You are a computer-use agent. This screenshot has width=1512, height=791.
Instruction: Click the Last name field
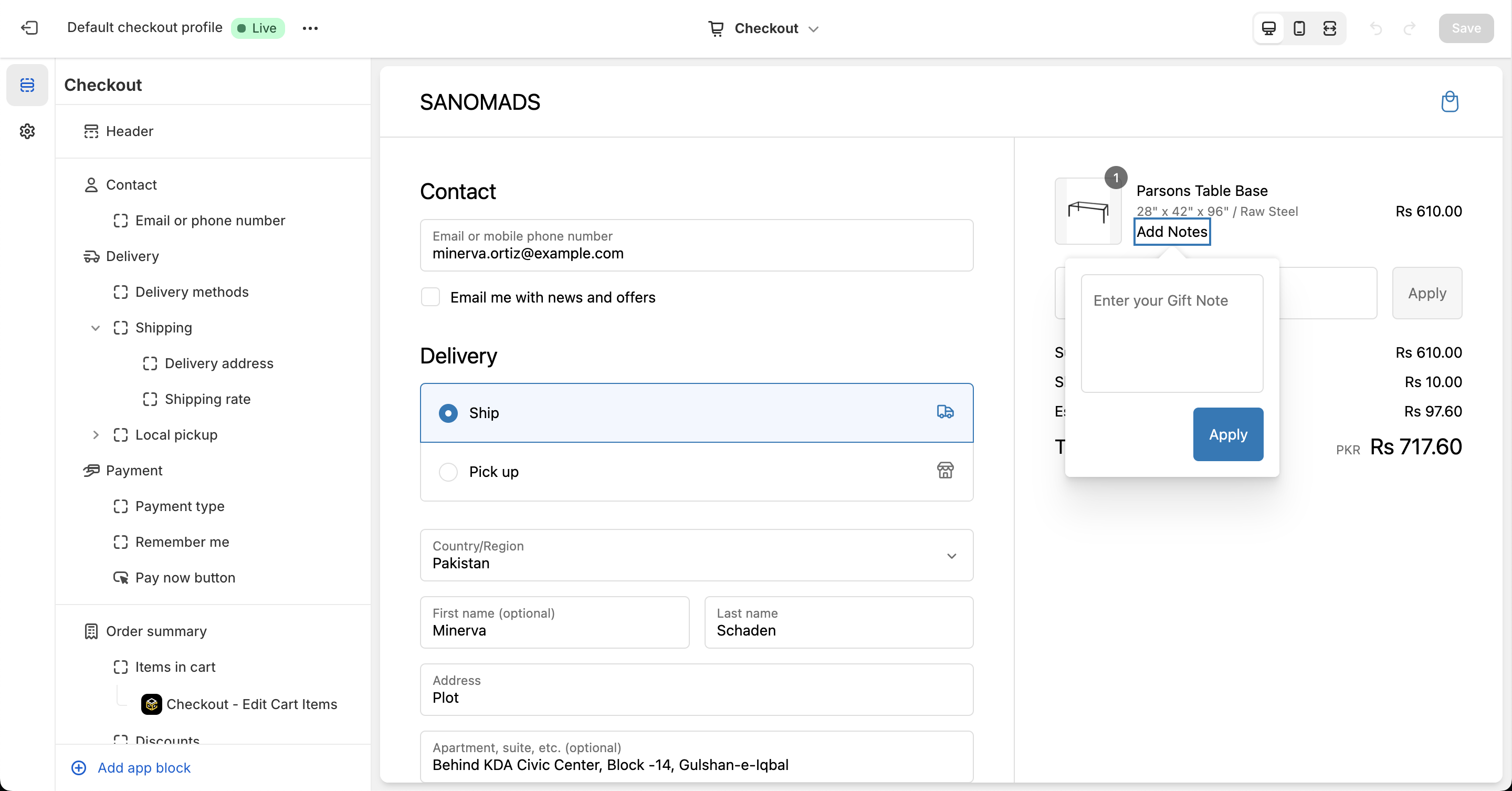(x=839, y=622)
